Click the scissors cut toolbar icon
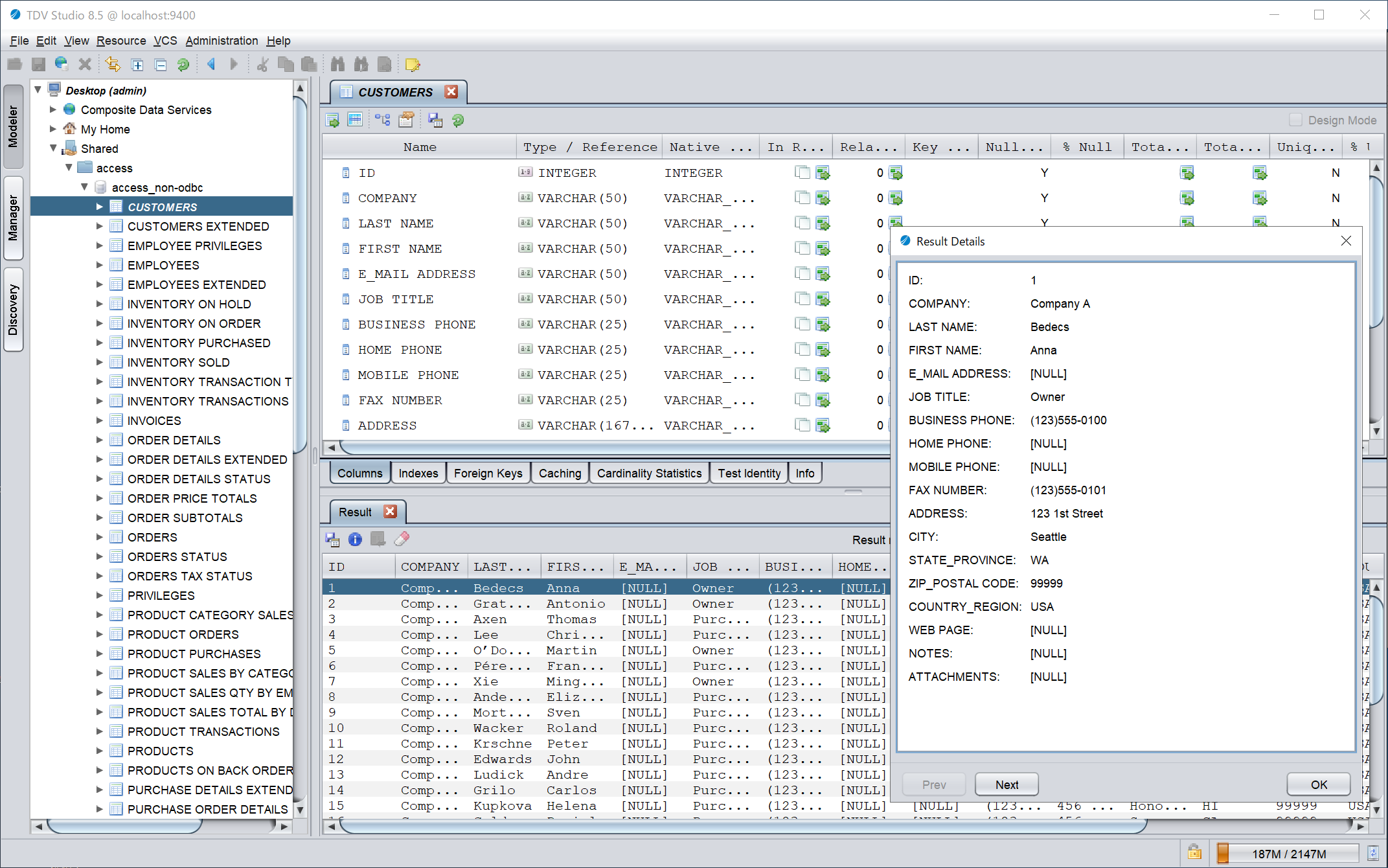The image size is (1388, 868). coord(262,64)
